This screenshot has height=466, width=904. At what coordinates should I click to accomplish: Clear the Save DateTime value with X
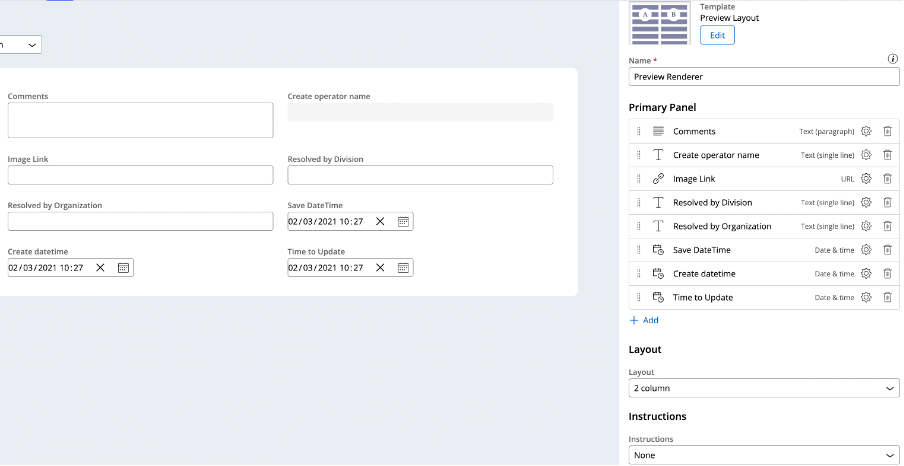tap(380, 221)
